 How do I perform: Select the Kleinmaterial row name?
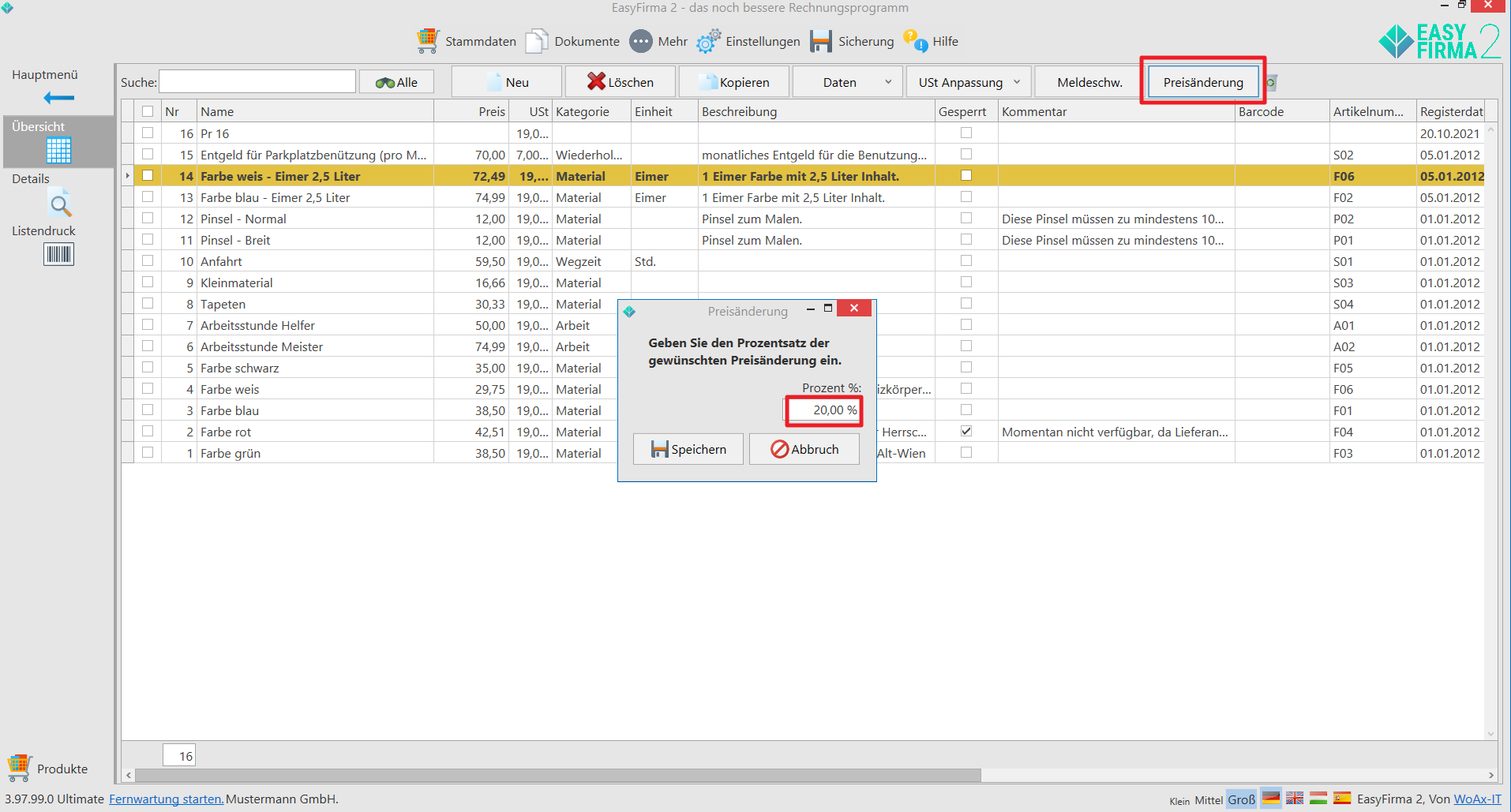pos(236,283)
